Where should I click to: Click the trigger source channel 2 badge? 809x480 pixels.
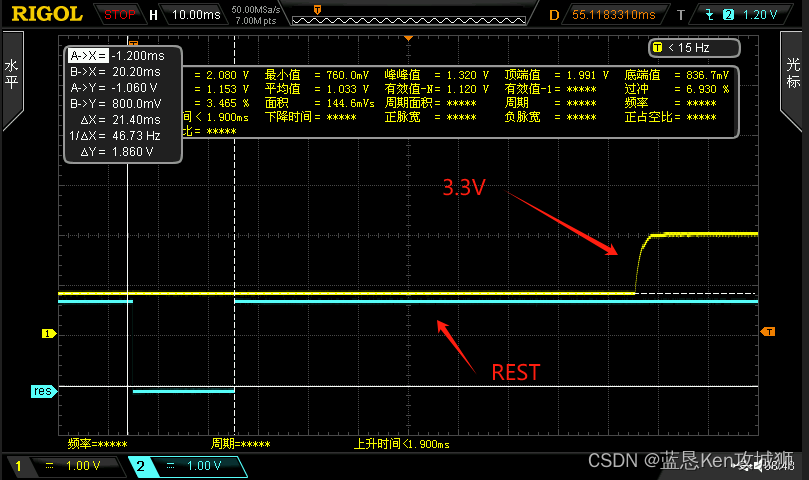coord(728,14)
